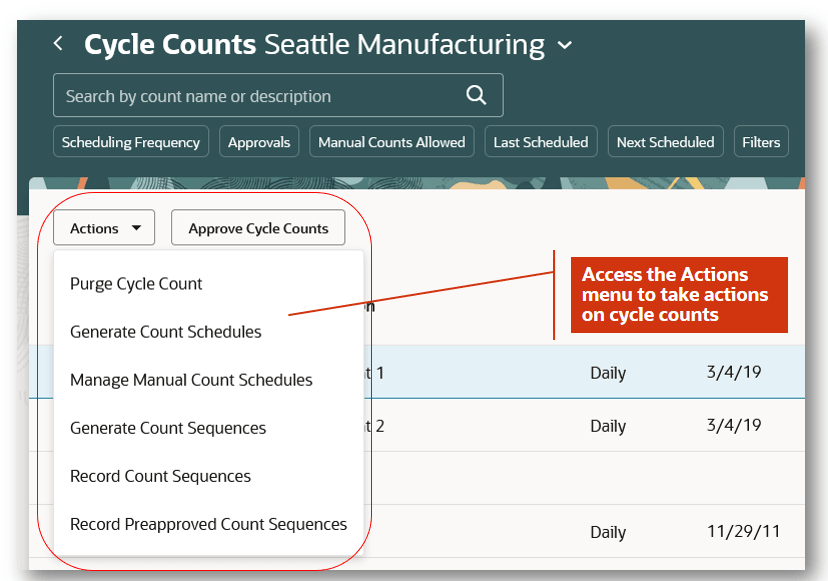Click the Actions button's down arrow
The image size is (828, 581).
click(136, 228)
